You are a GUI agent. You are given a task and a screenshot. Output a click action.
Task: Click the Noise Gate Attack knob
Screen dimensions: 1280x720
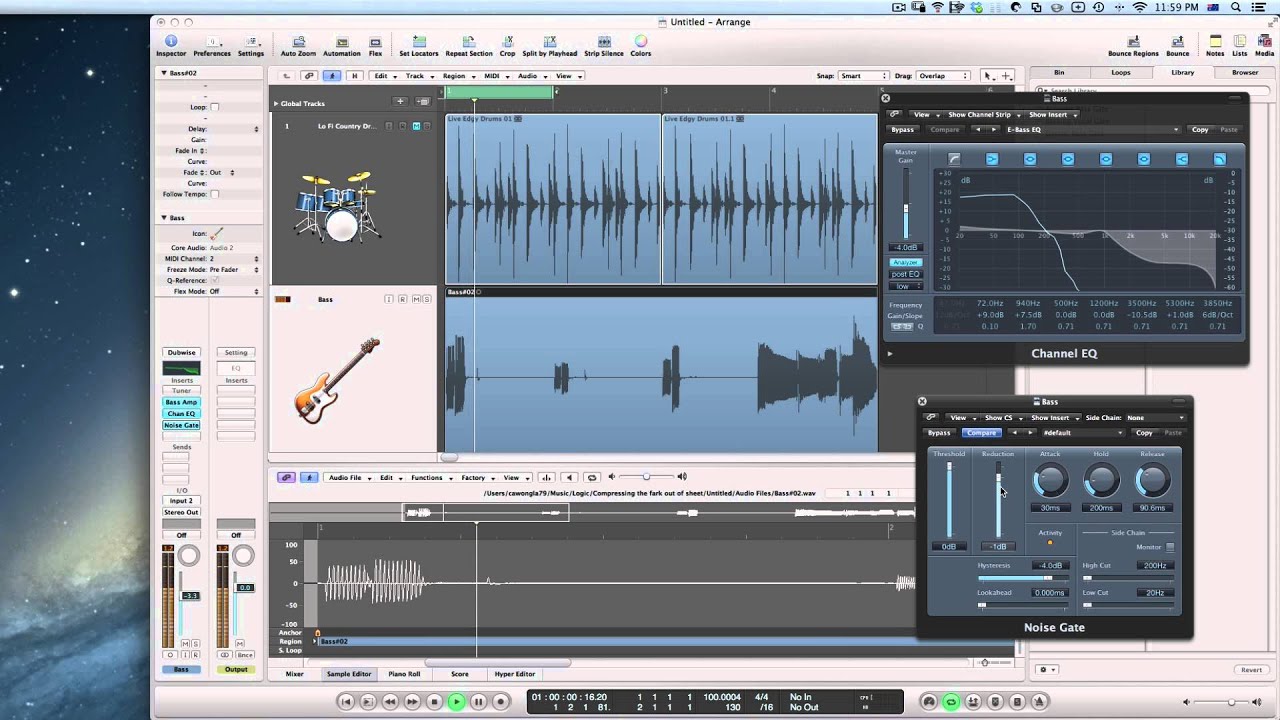pos(1050,481)
